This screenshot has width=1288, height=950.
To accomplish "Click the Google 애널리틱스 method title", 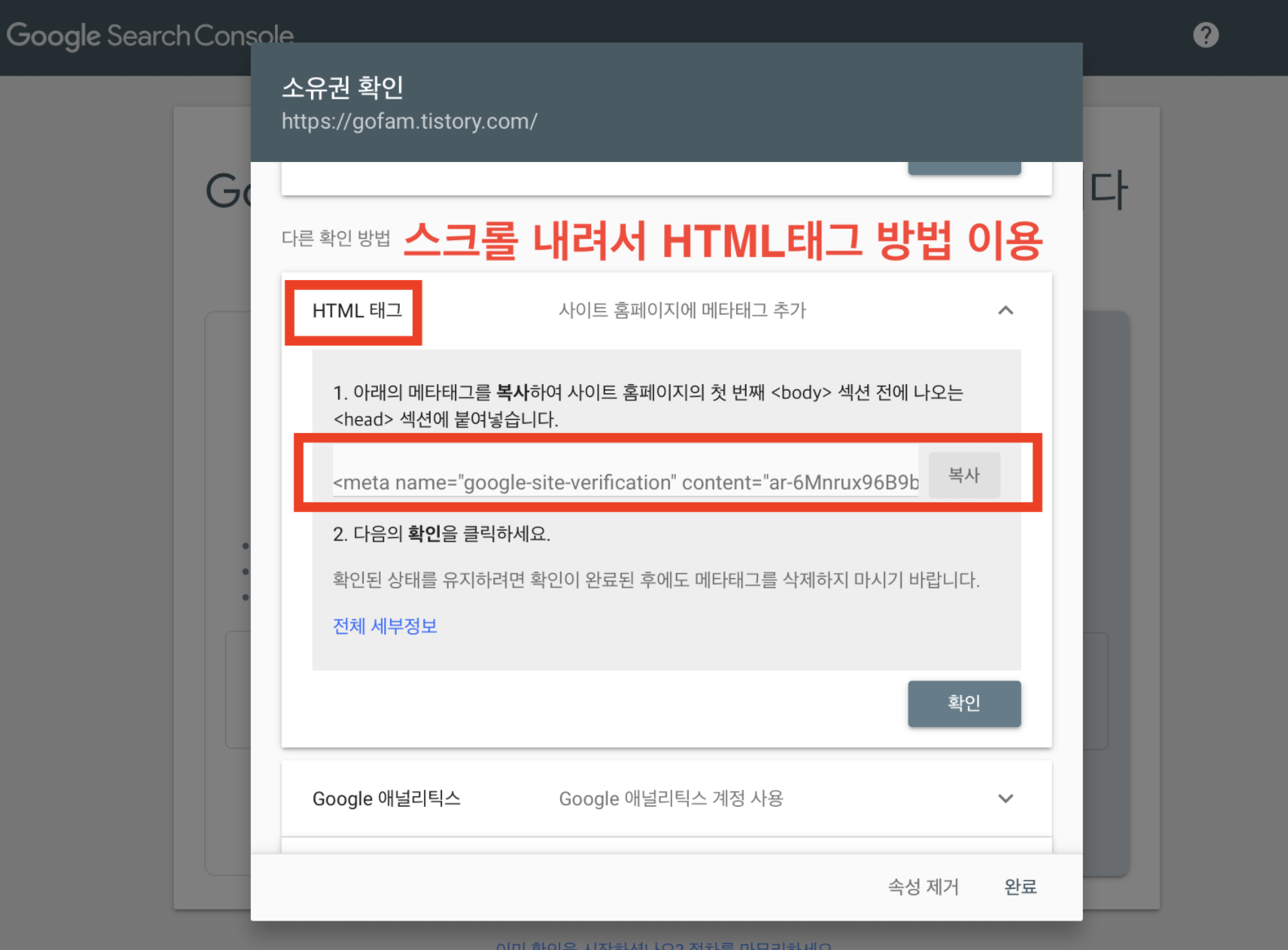I will point(387,799).
